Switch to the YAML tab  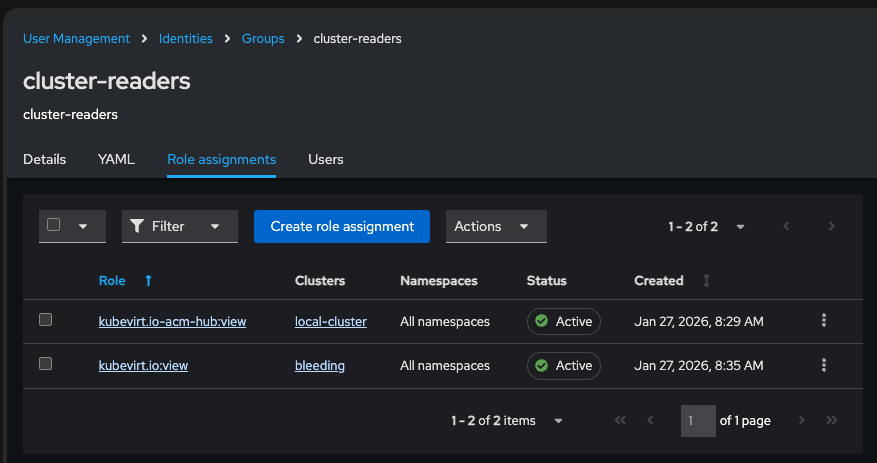[x=116, y=159]
